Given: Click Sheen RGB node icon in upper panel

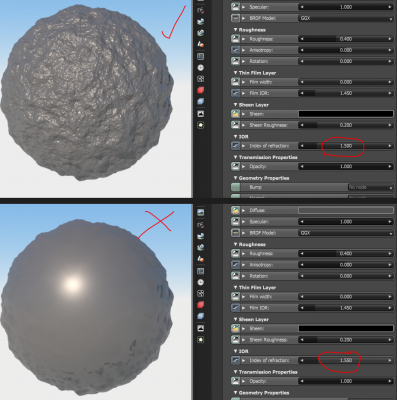Looking at the screenshot, I should (x=235, y=114).
